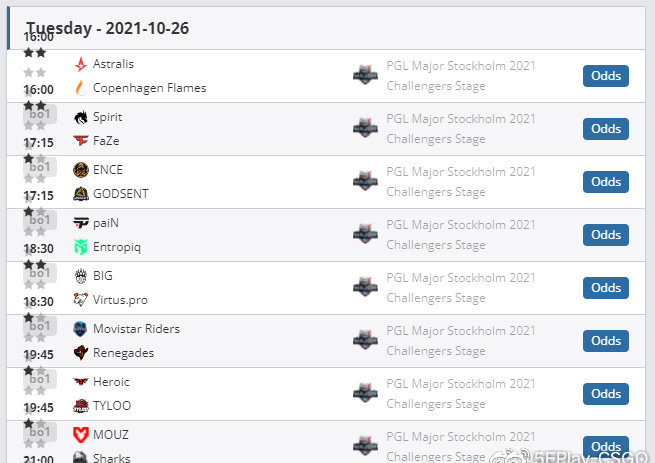Open Odds for BIG vs Virtus.pro
Screen dimensions: 655x463
606,288
